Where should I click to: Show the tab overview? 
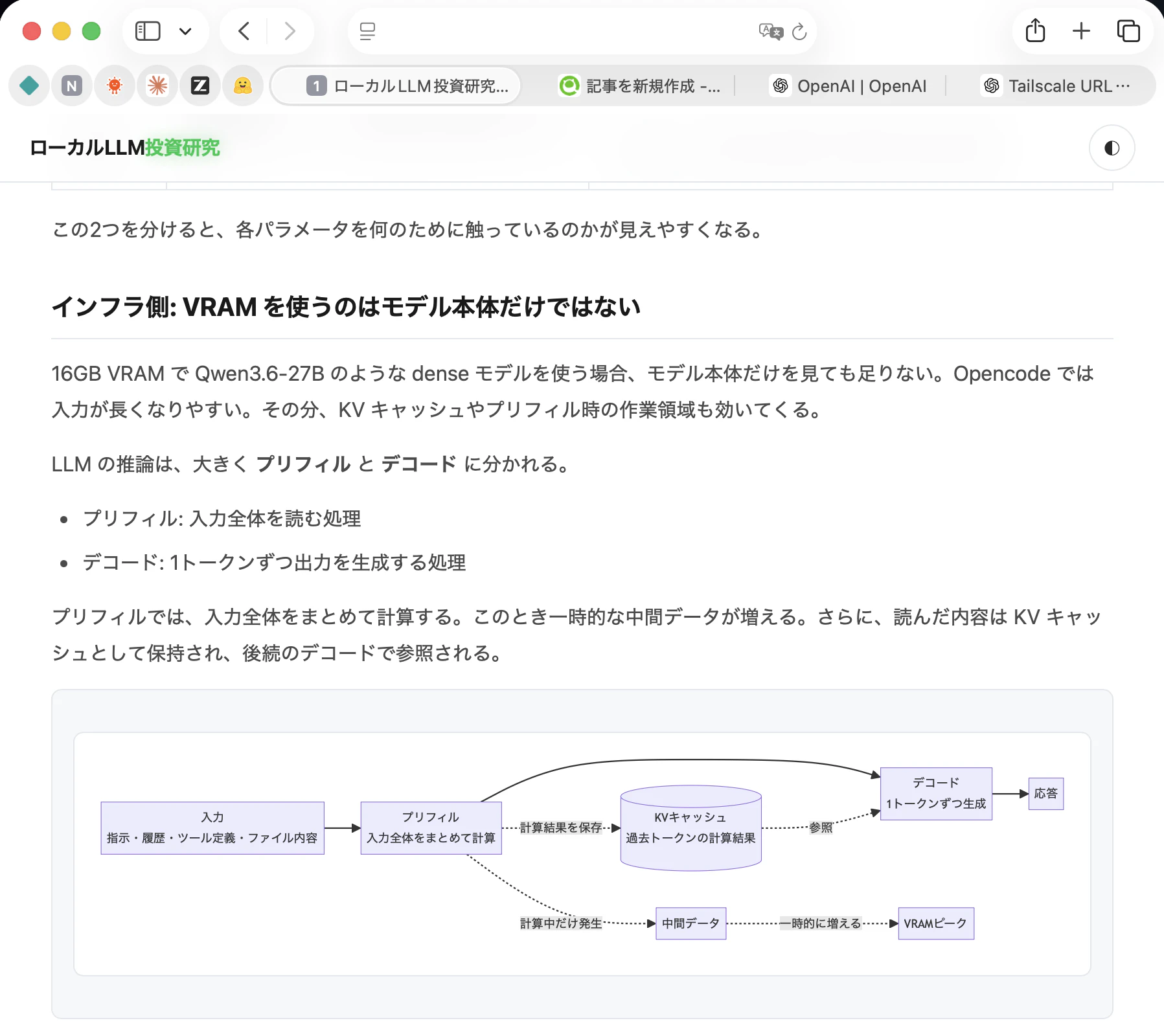[x=1128, y=31]
